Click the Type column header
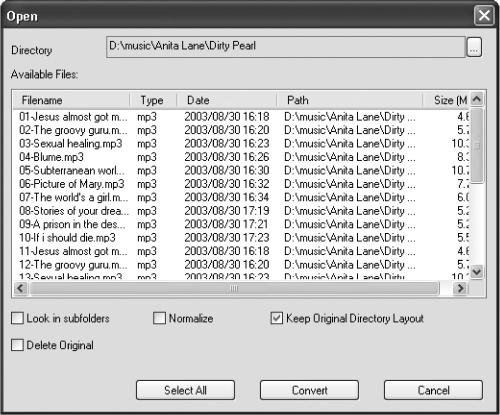Screen dimensions: 500x415 [153, 100]
